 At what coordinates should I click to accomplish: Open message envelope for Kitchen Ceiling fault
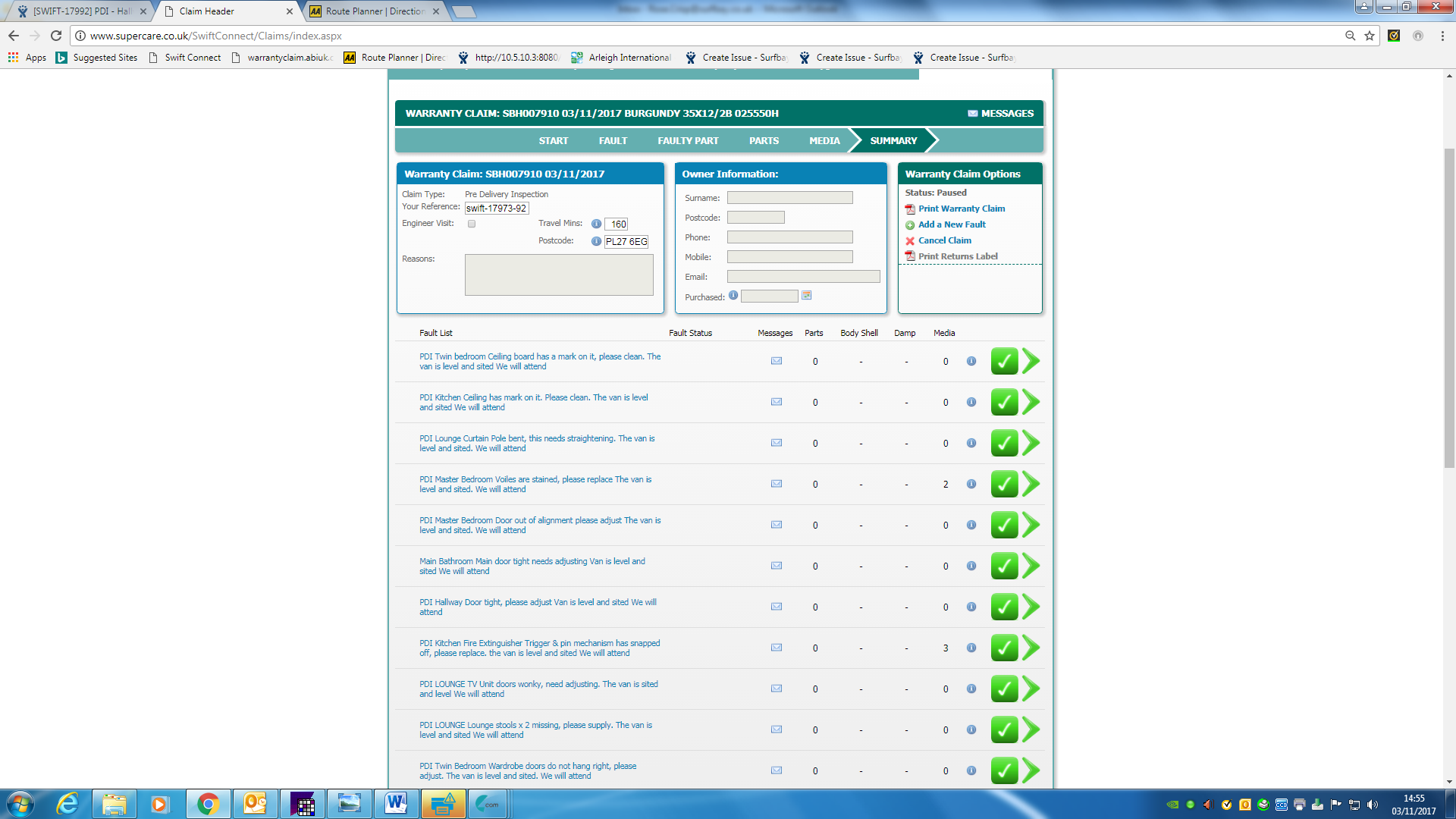click(776, 402)
